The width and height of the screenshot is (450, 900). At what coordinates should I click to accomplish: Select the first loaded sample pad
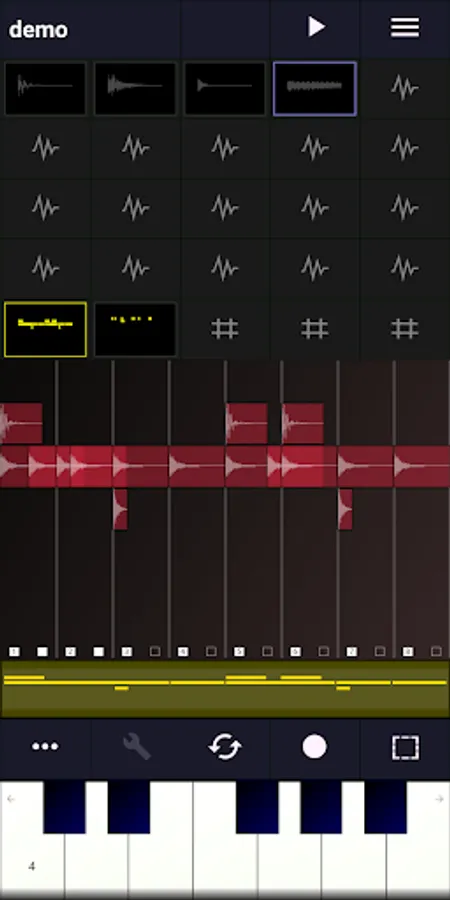coord(45,89)
